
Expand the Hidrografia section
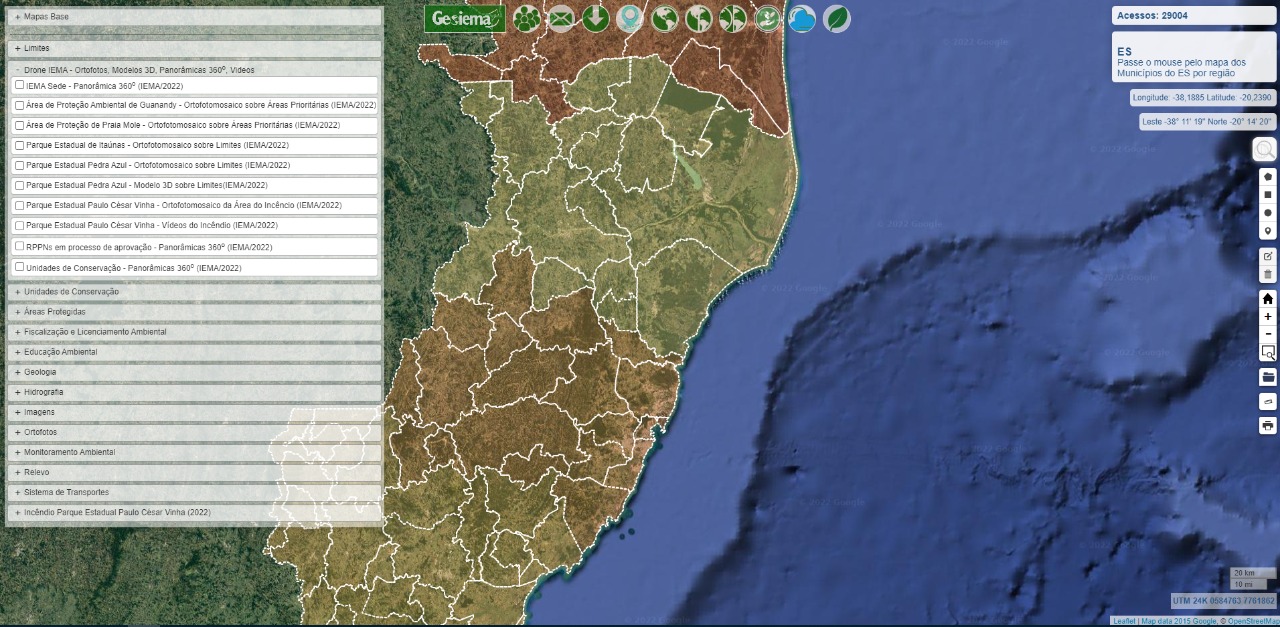194,392
